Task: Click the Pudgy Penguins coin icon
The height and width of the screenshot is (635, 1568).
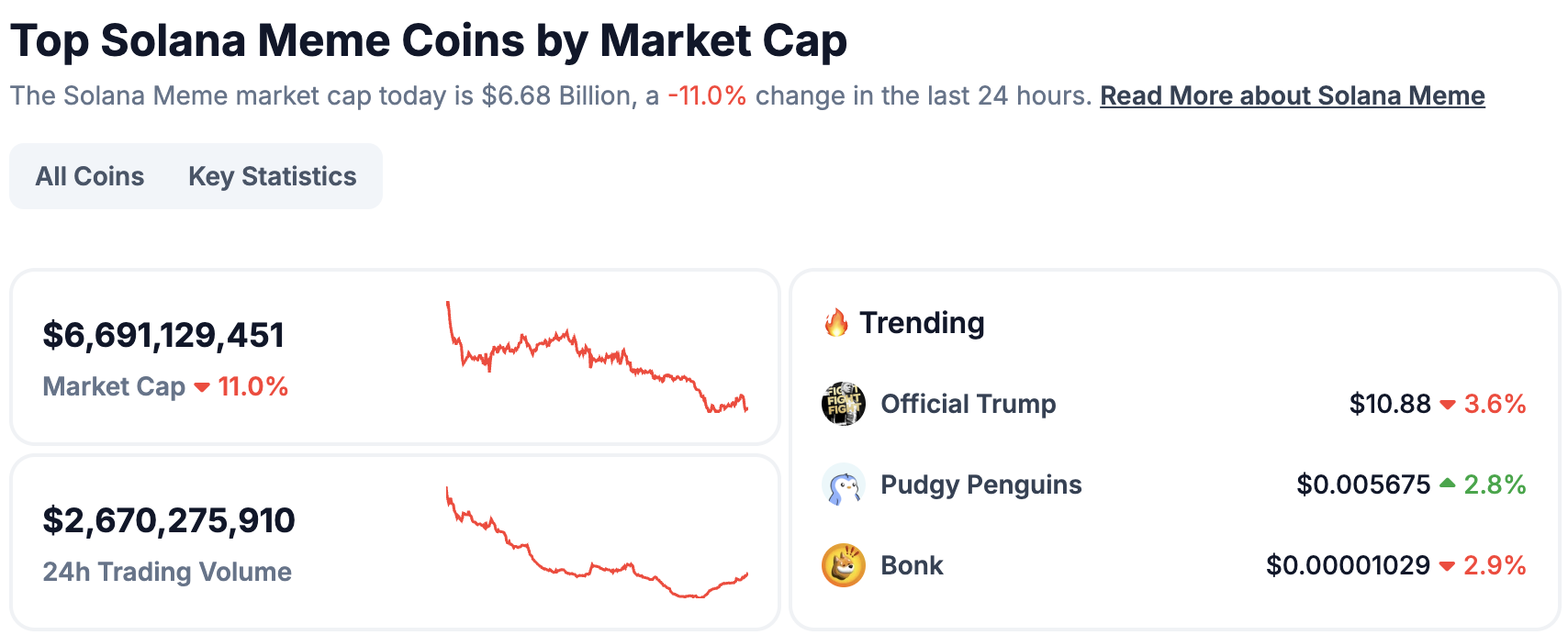Action: 843,485
